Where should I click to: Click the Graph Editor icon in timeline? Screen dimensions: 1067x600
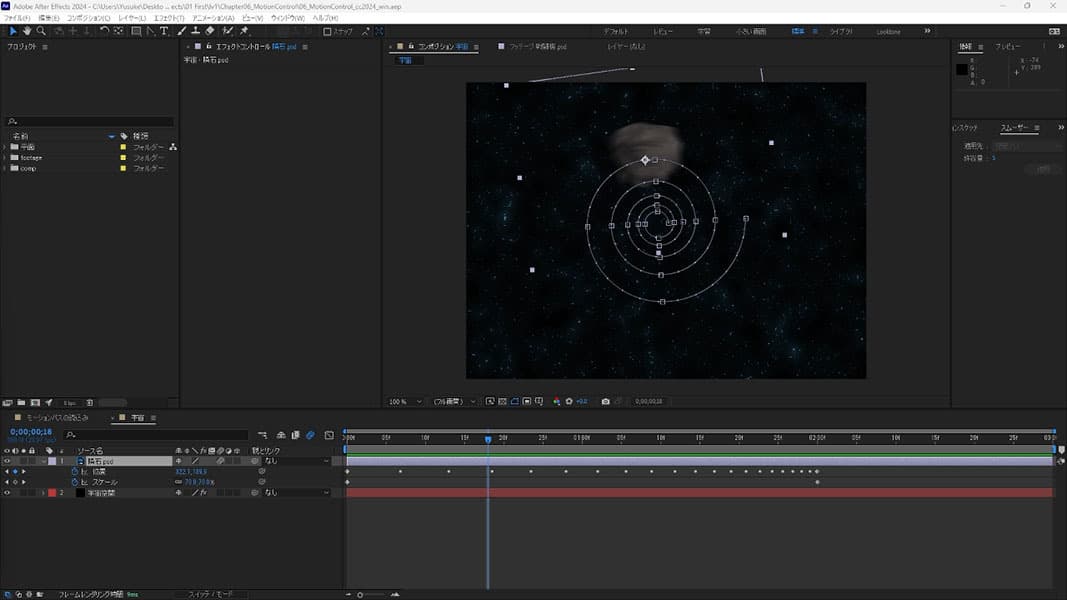pyautogui.click(x=329, y=435)
